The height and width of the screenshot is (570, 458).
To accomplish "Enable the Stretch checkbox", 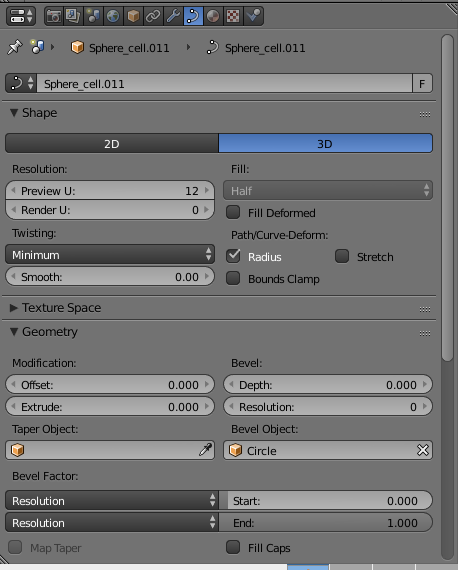I will [342, 256].
